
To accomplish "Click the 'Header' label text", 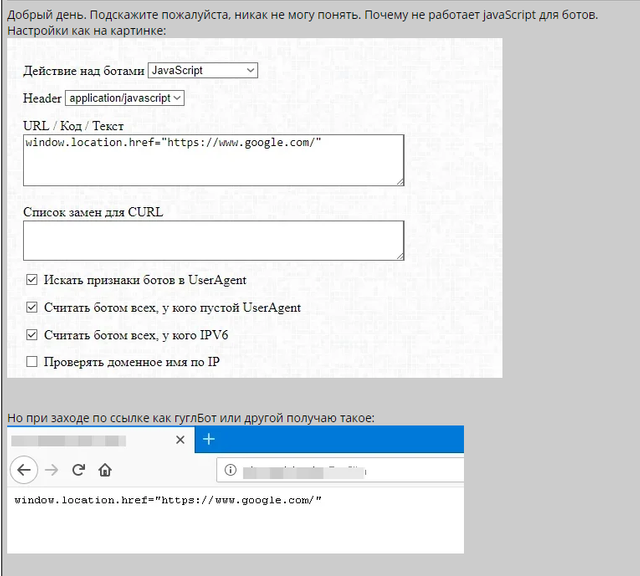I will click(x=42, y=98).
